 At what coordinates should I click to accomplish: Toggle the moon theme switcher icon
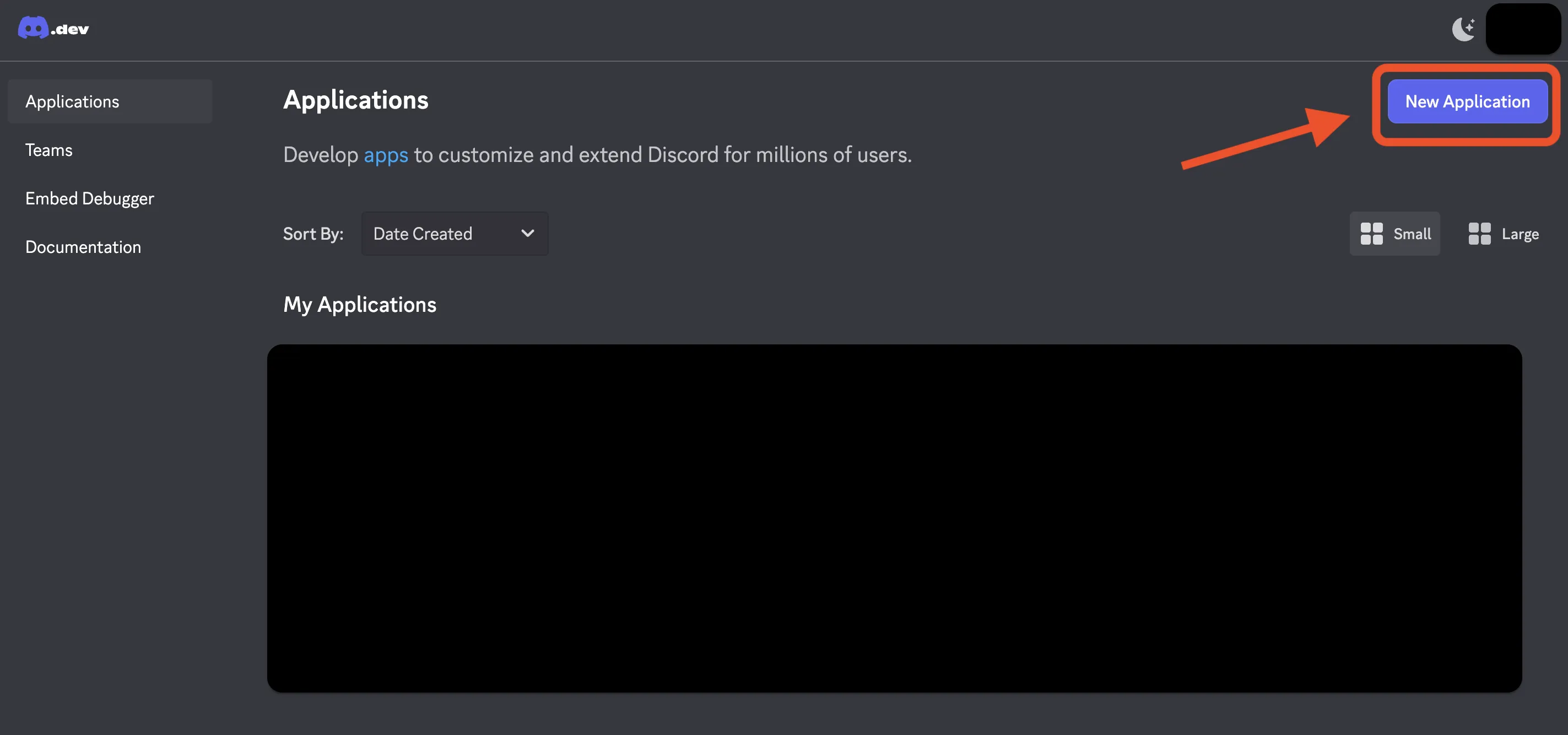[x=1463, y=29]
